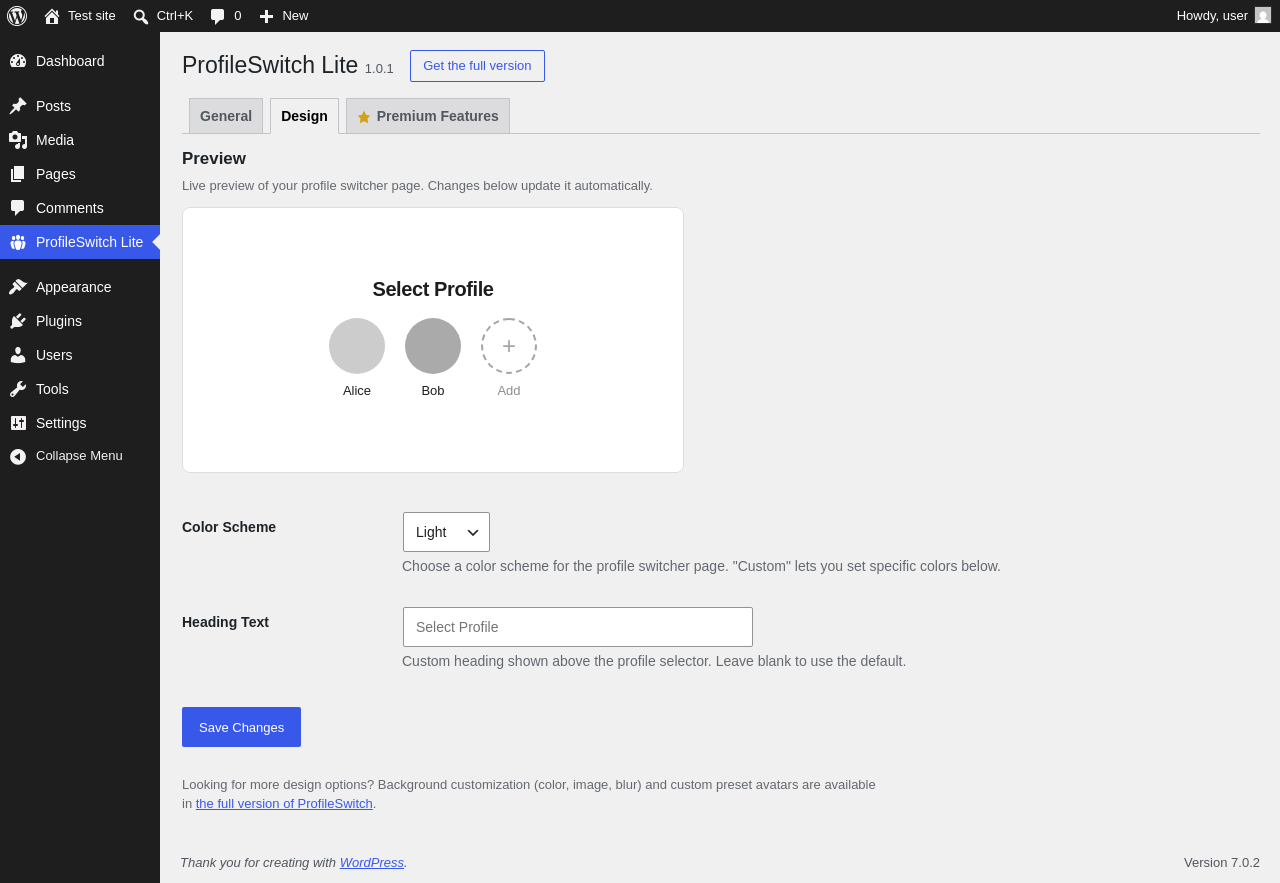Screen dimensions: 1280x883
Task: Click the ProfileSwitch Lite sidebar icon
Action: coord(18,242)
